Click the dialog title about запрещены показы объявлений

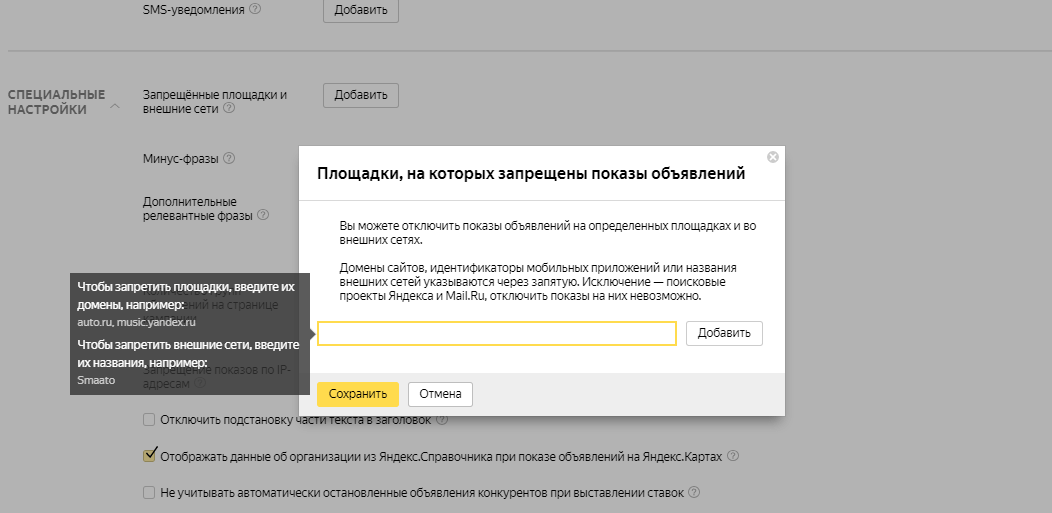(x=530, y=173)
